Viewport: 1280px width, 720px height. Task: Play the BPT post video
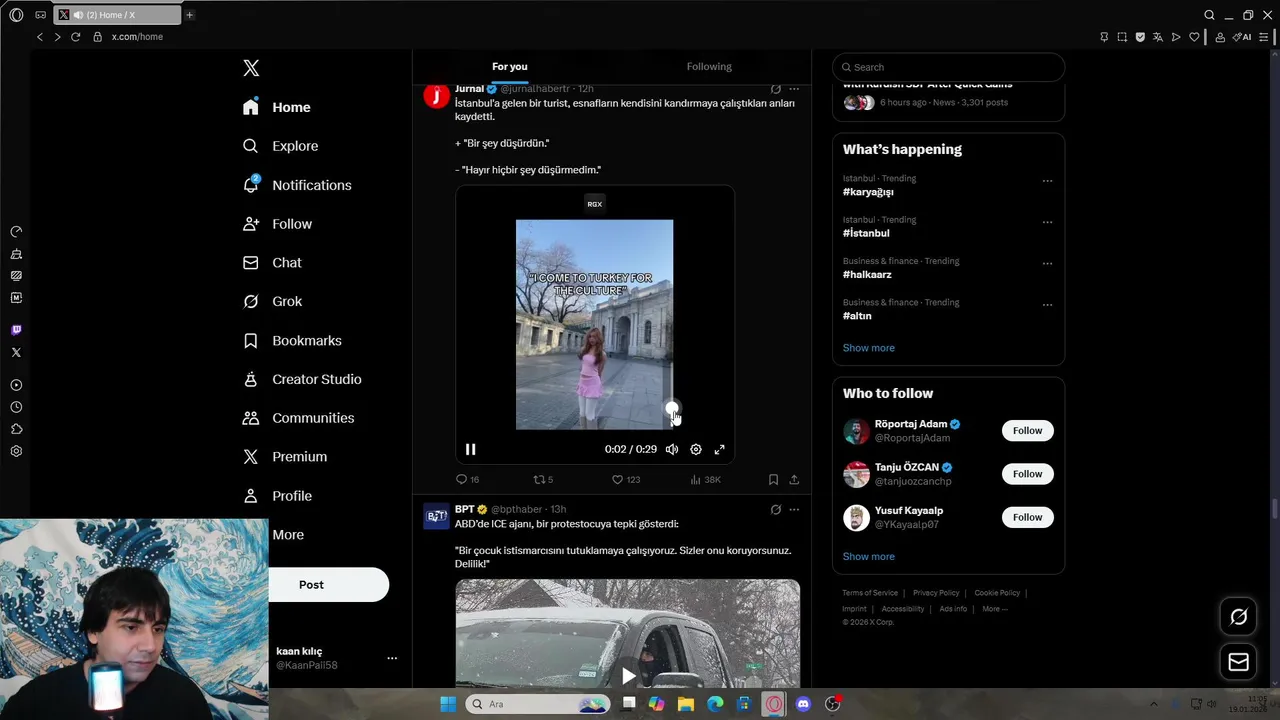click(x=628, y=676)
